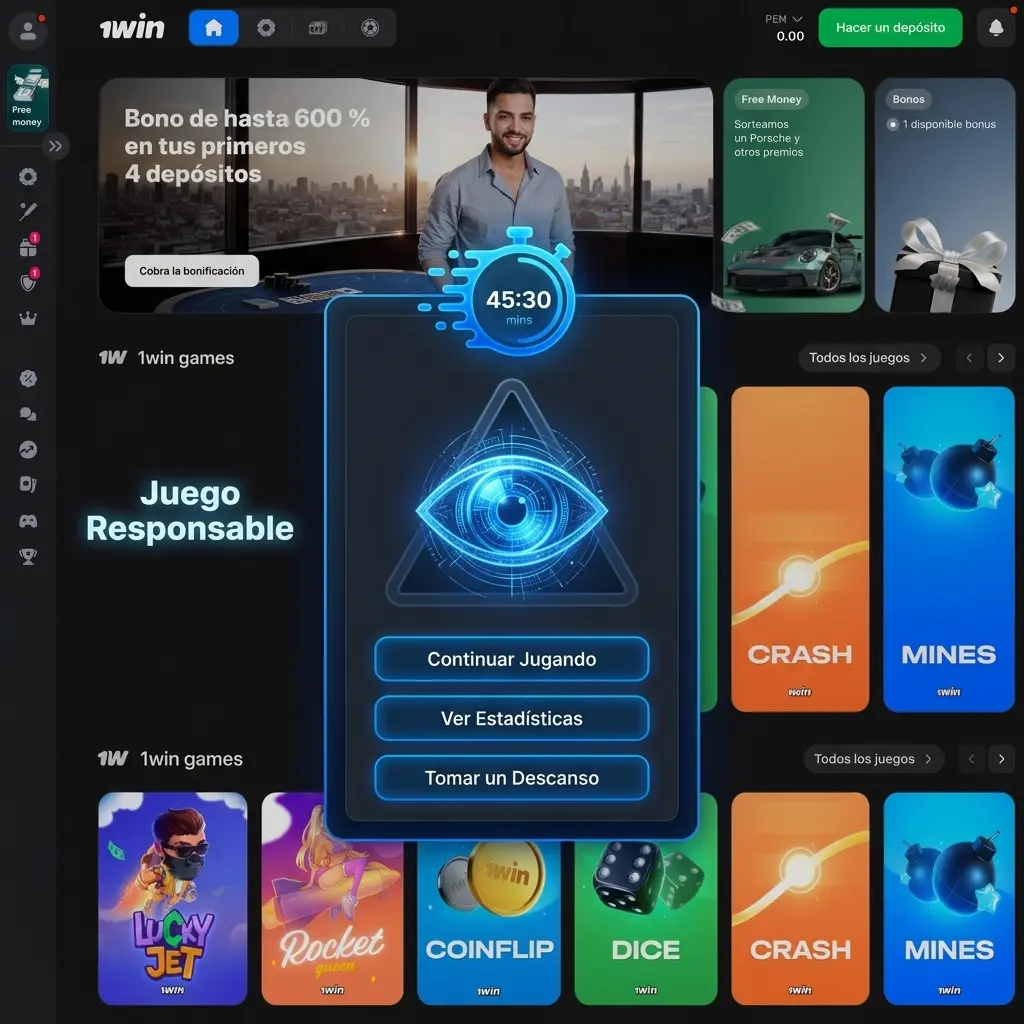Open the game controller sidebar icon
Screen dimensions: 1024x1024
(x=28, y=521)
